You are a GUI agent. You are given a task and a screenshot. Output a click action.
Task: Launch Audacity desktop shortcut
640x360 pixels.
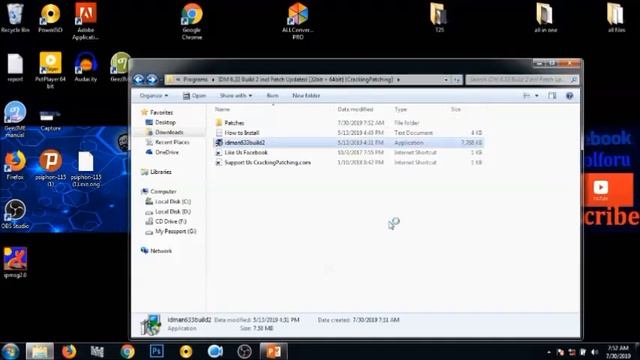click(86, 67)
